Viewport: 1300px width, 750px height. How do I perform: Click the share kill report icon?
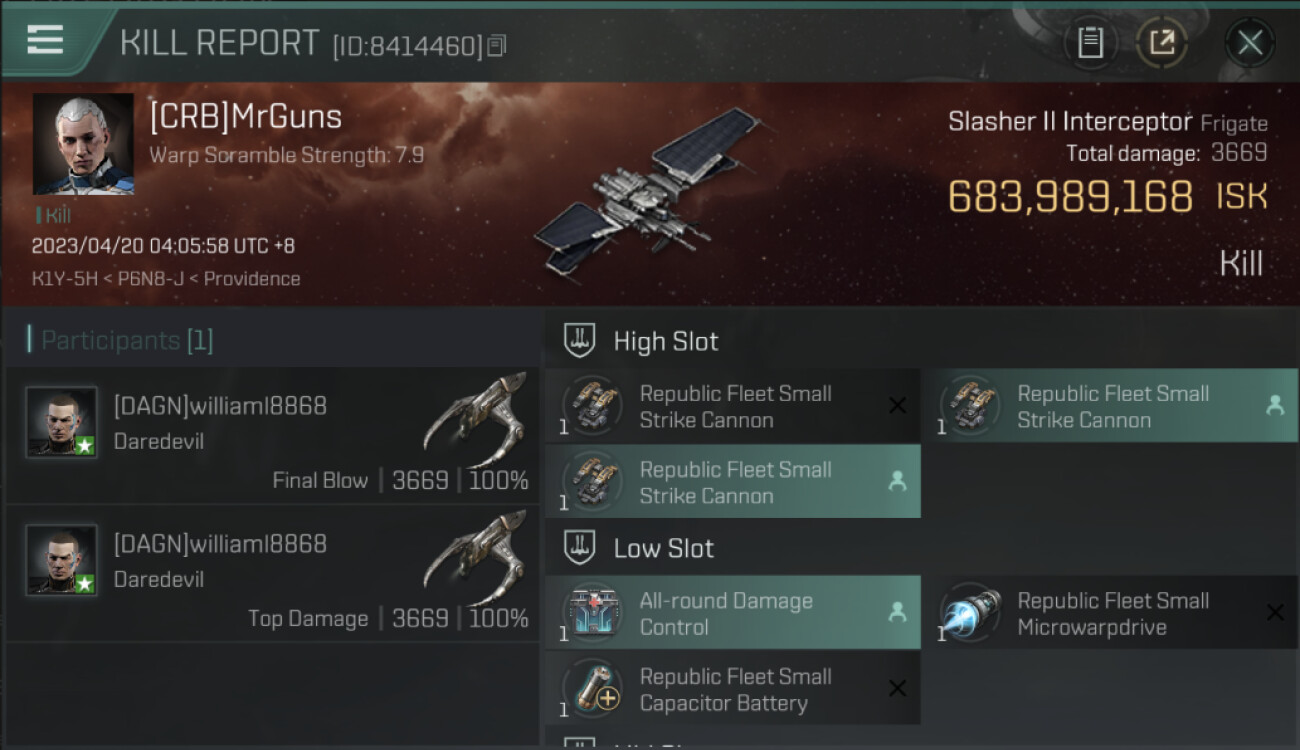[1162, 42]
